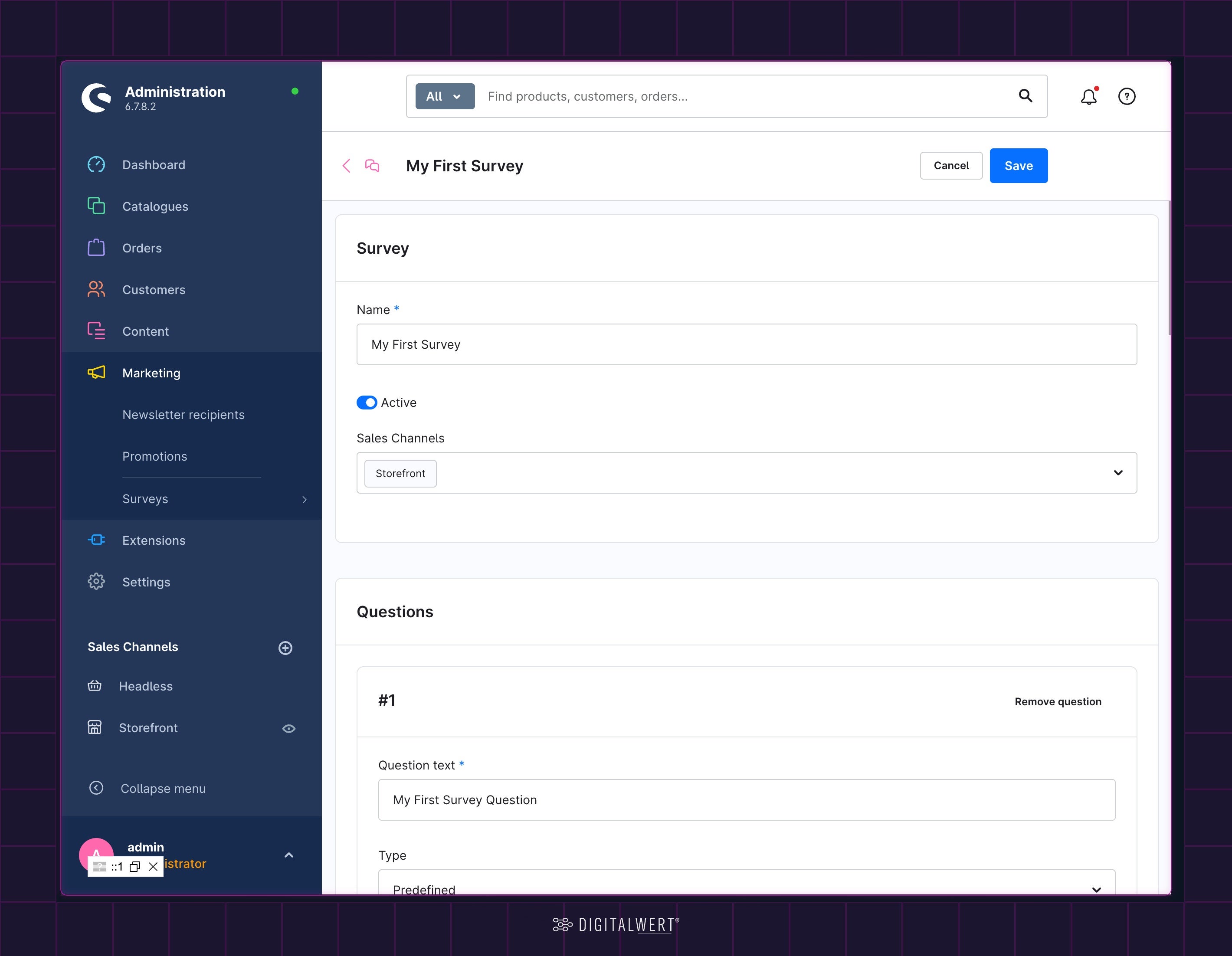Close the small overlay widget
Image resolution: width=1232 pixels, height=956 pixels.
click(153, 867)
